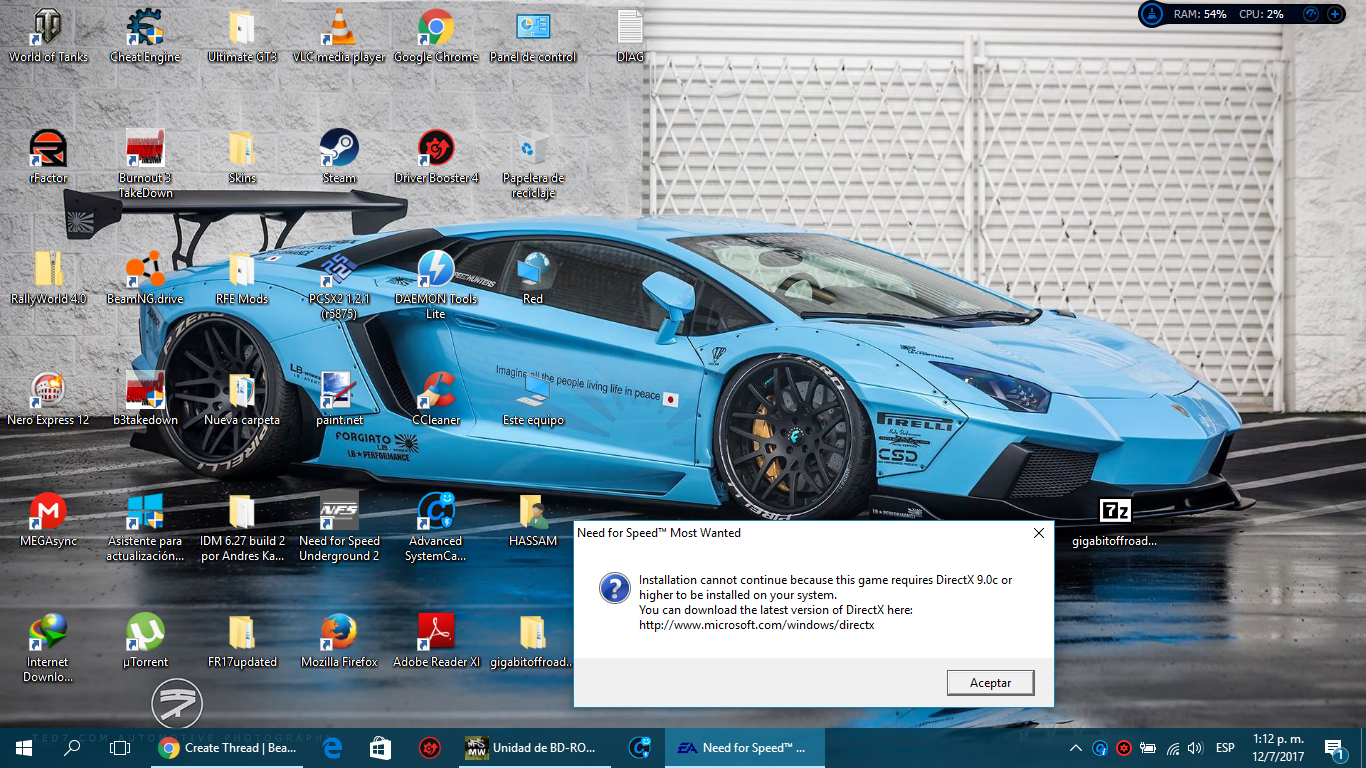Select the Nueva carpeta folder
This screenshot has width=1366, height=768.
coord(242,399)
